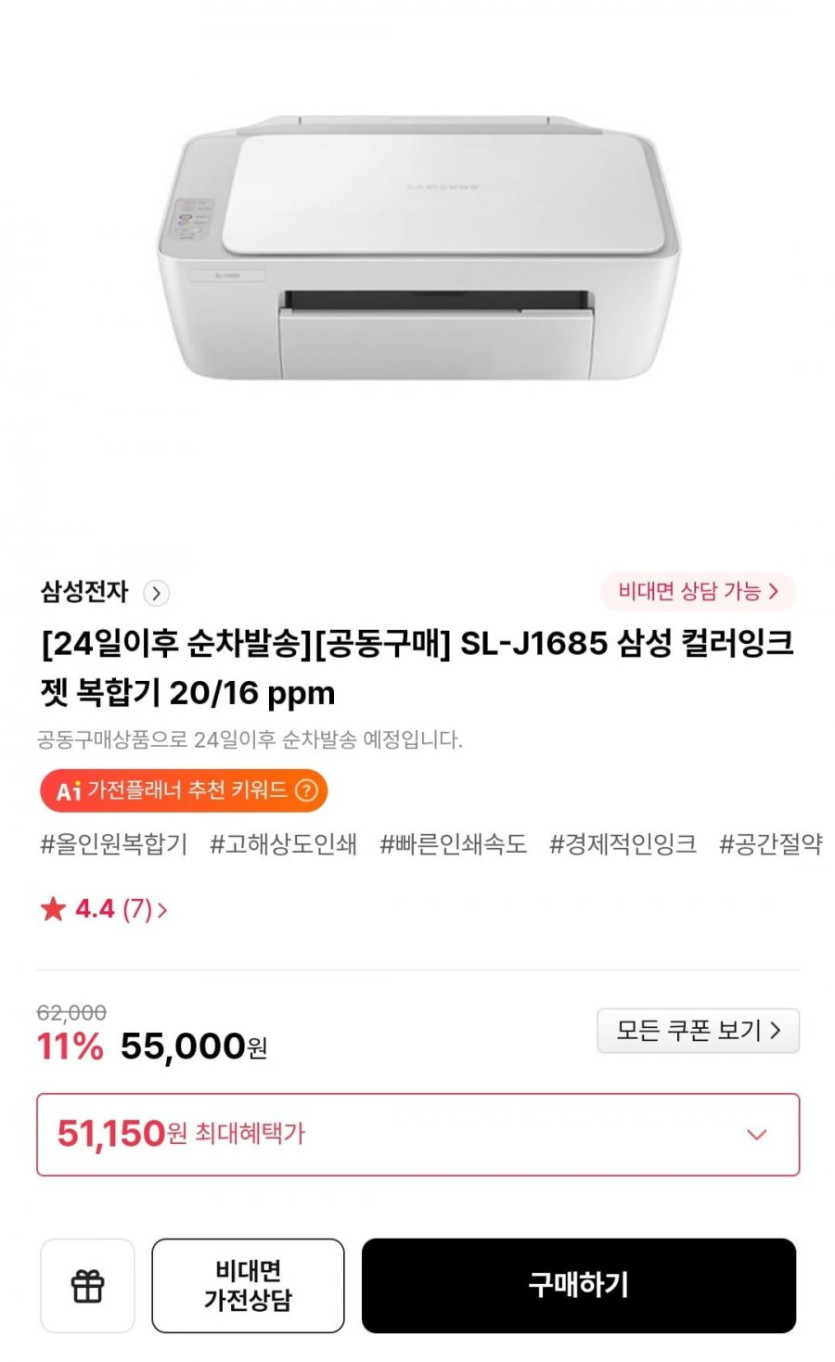The height and width of the screenshot is (1362, 835).
Task: Open 모든 쿠폰 보기 coupons button
Action: click(698, 1031)
